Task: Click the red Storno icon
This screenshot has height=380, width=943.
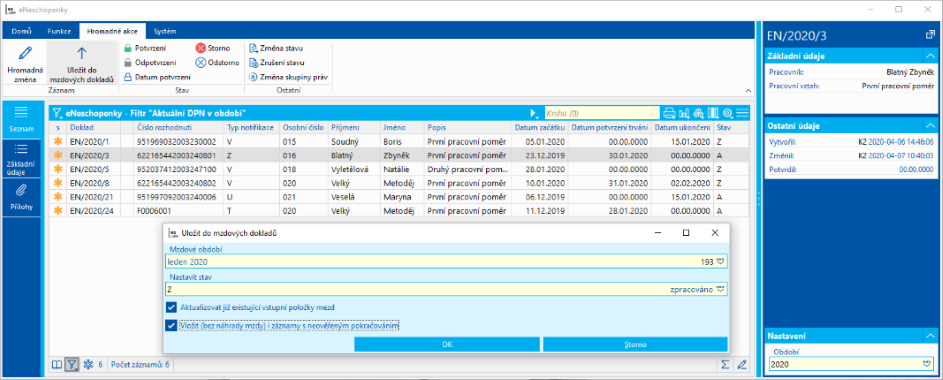Action: click(201, 48)
